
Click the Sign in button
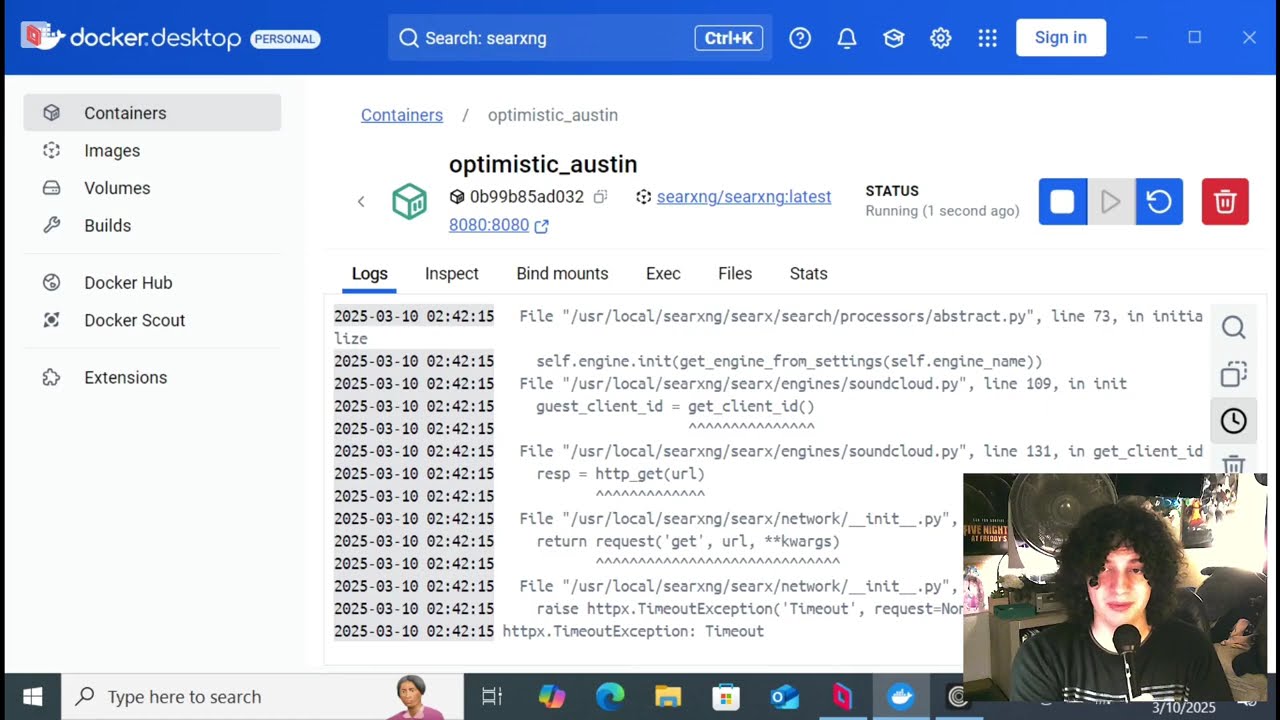[x=1061, y=37]
